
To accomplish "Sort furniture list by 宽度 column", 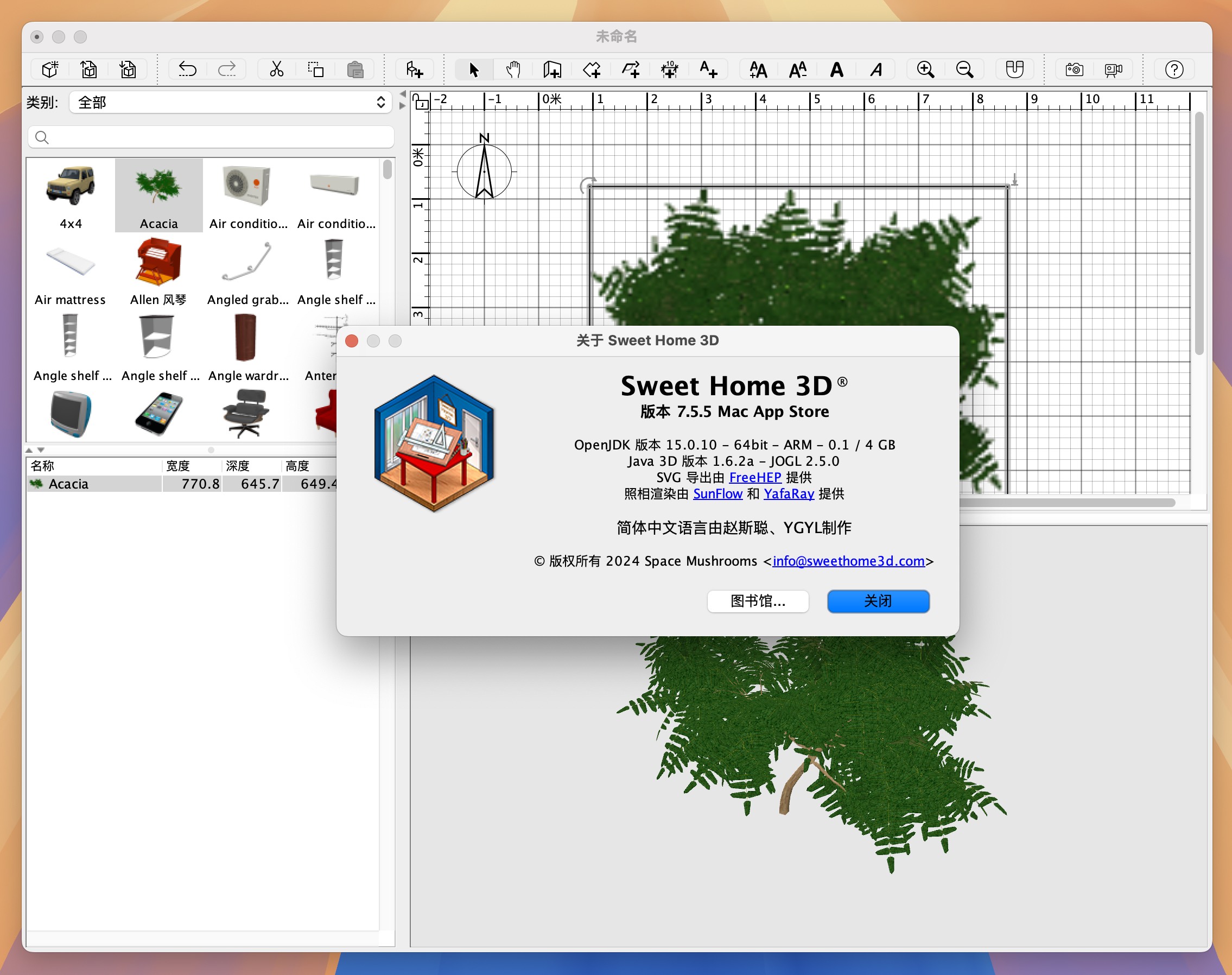I will tap(192, 466).
